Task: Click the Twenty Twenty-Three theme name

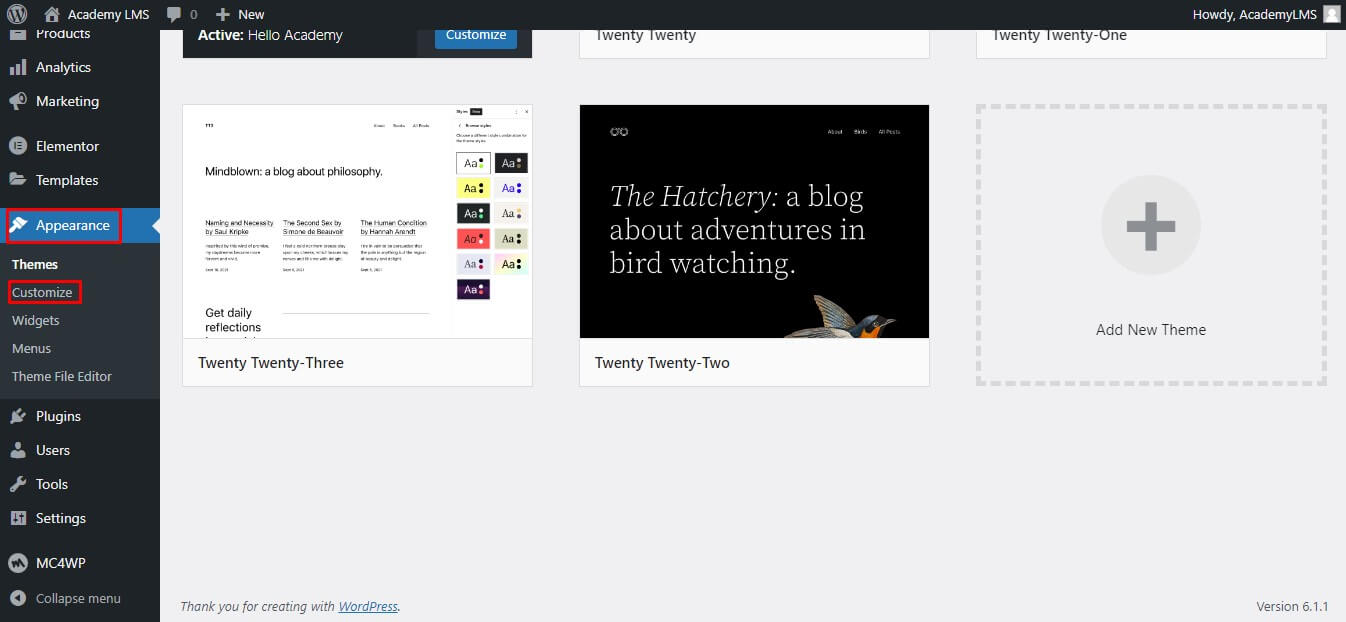Action: (271, 362)
